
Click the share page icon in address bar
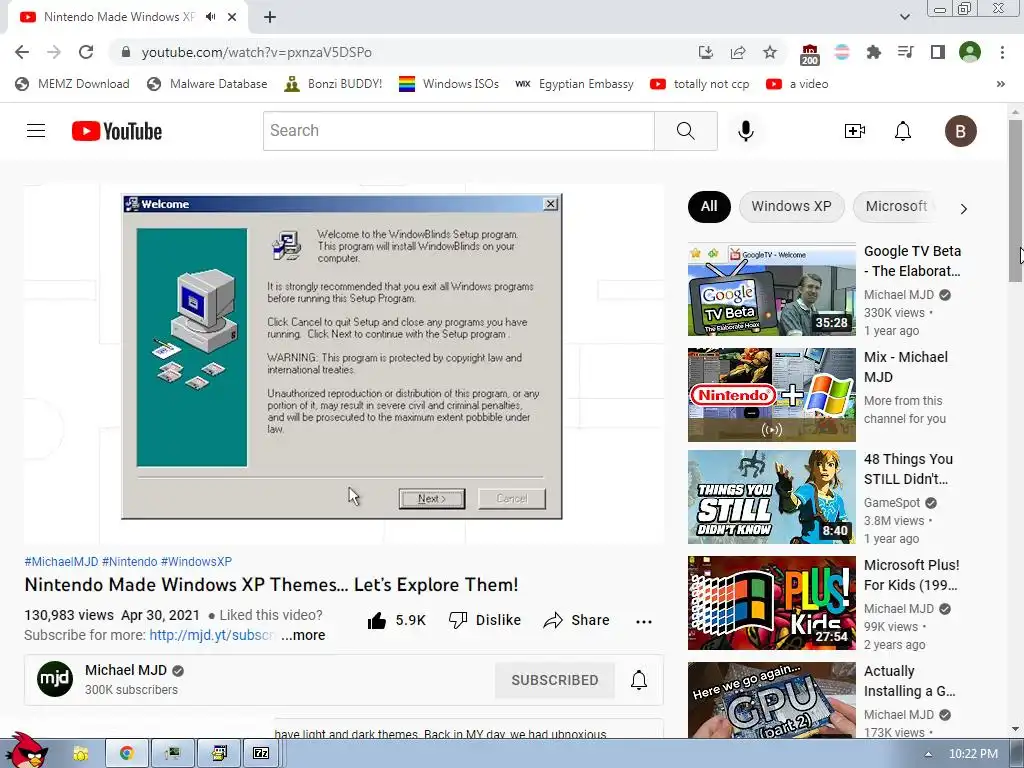[x=738, y=52]
